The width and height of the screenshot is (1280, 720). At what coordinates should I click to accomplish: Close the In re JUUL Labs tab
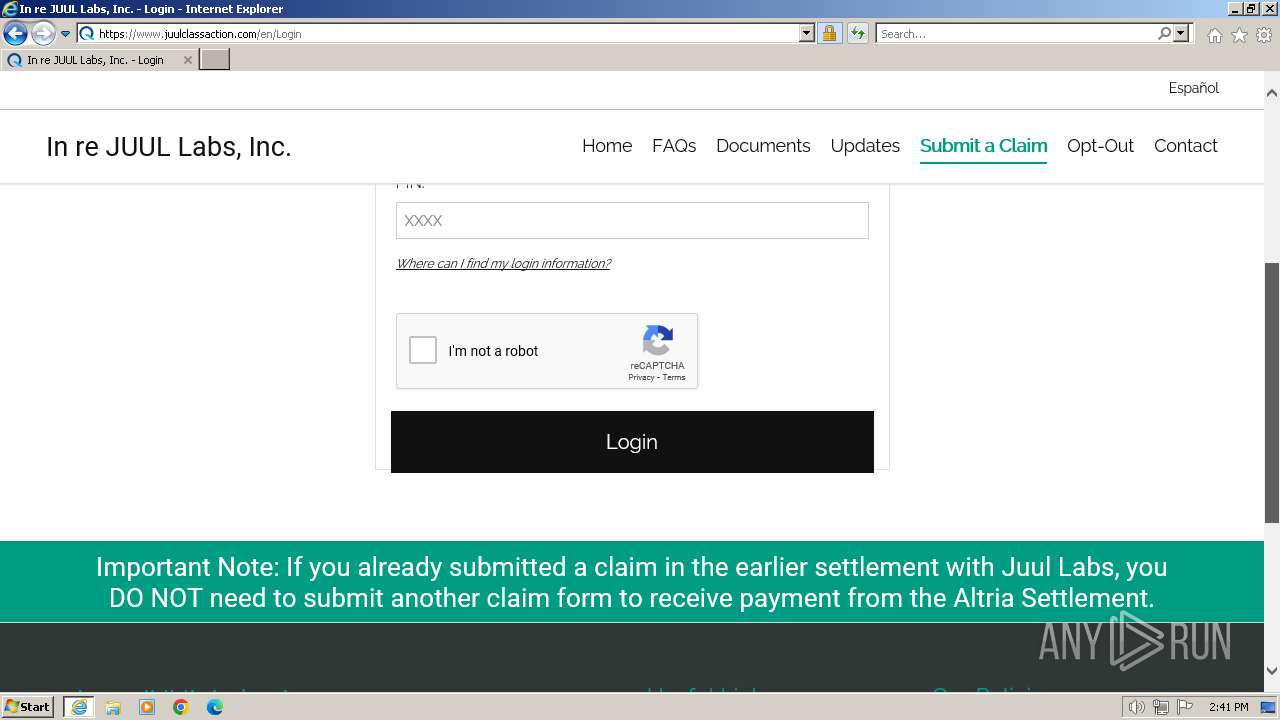click(x=187, y=60)
